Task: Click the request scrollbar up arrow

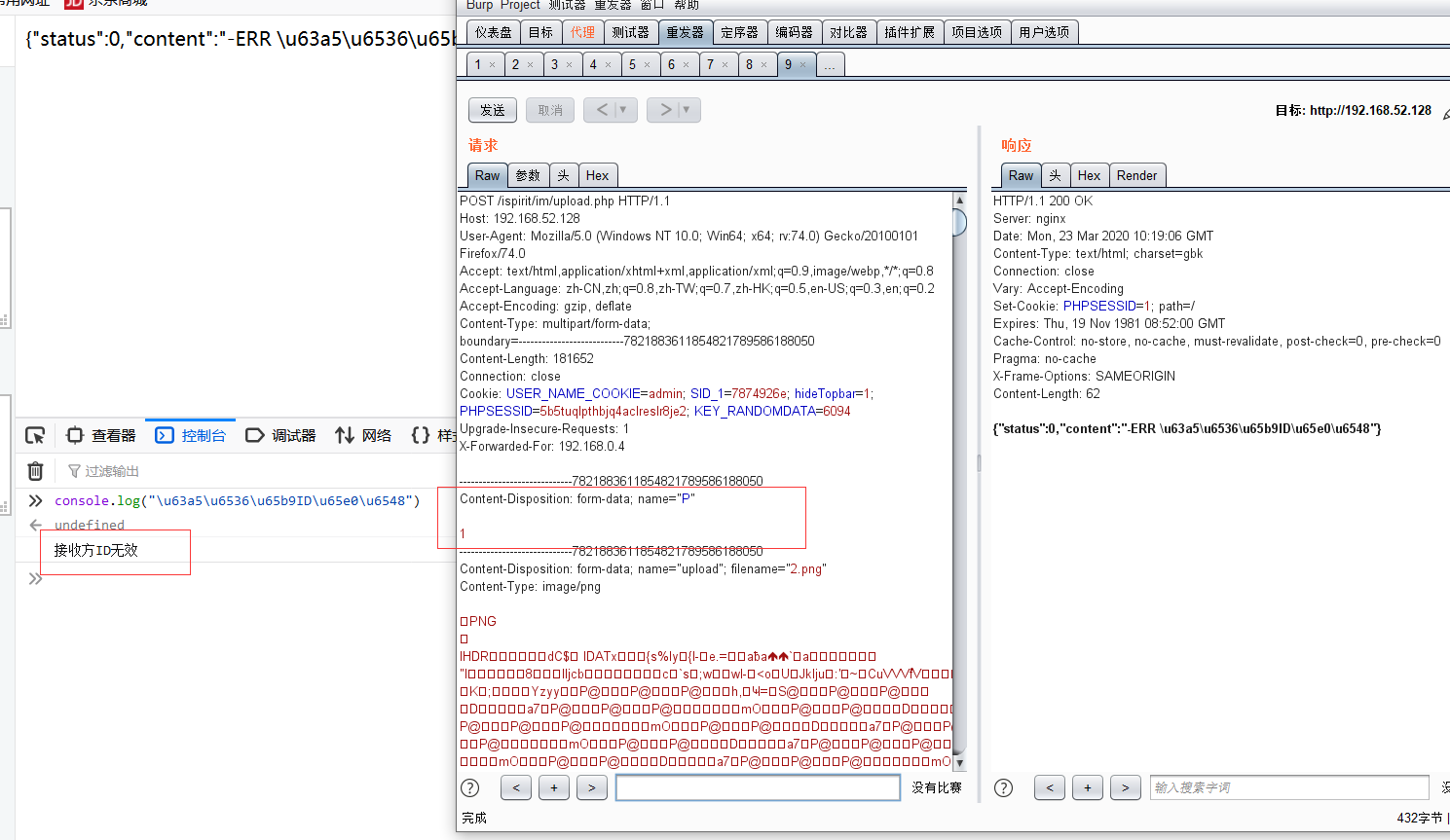Action: pos(959,200)
